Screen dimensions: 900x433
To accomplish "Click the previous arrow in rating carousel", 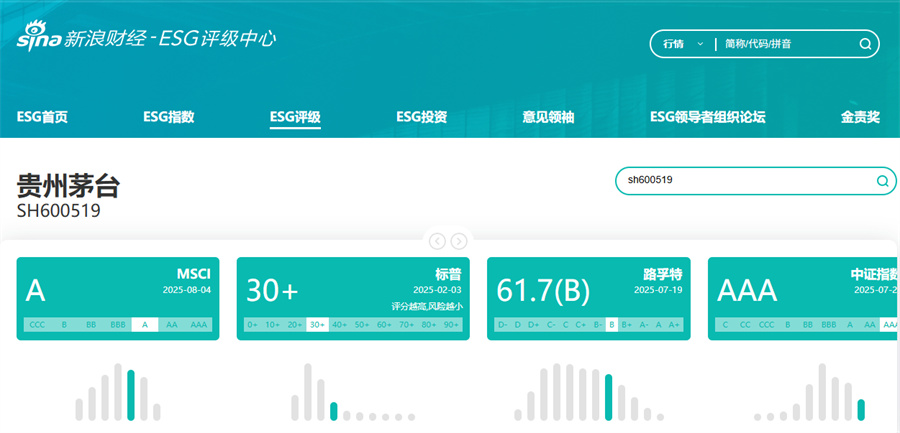I will coord(437,241).
